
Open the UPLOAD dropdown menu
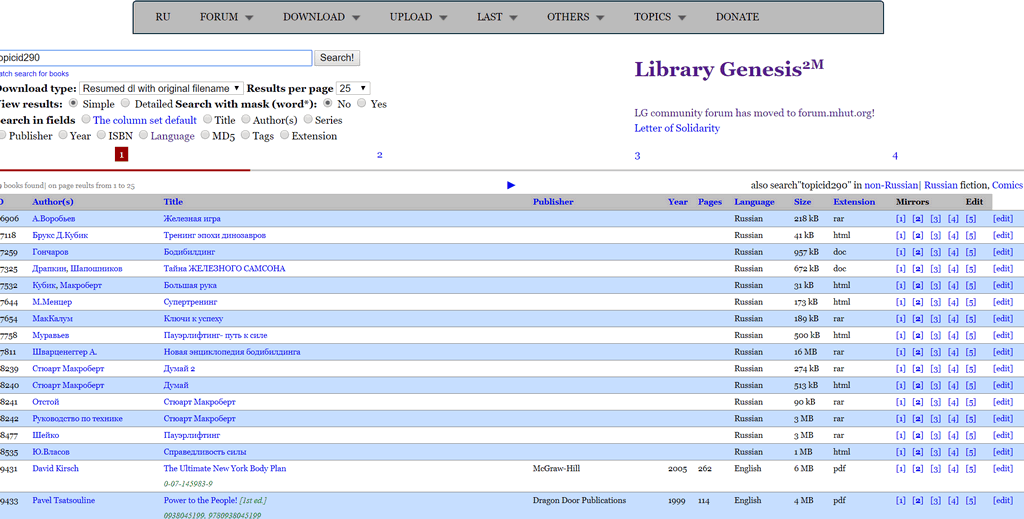[418, 17]
